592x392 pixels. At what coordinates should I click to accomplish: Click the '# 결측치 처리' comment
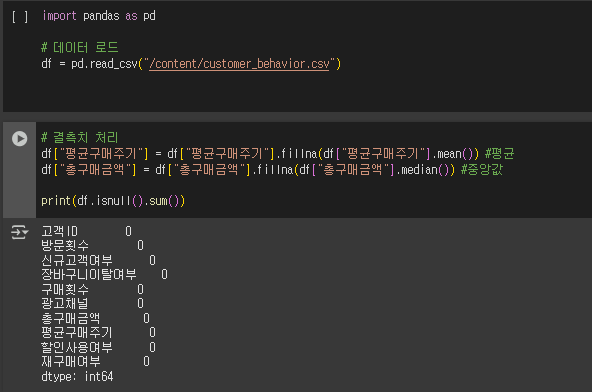coord(80,137)
